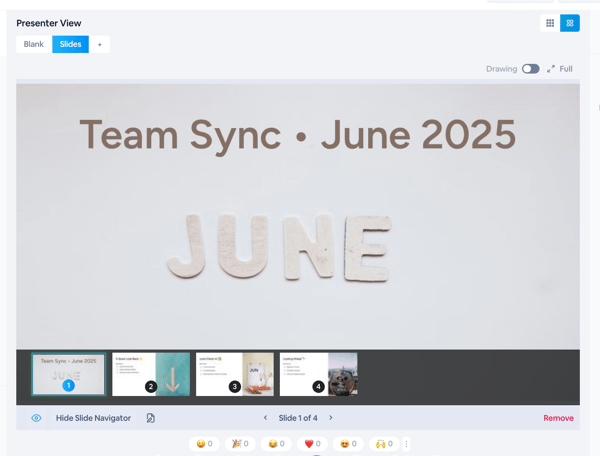This screenshot has width=600, height=456.
Task: Select the four-tile layout icon
Action: click(x=570, y=23)
